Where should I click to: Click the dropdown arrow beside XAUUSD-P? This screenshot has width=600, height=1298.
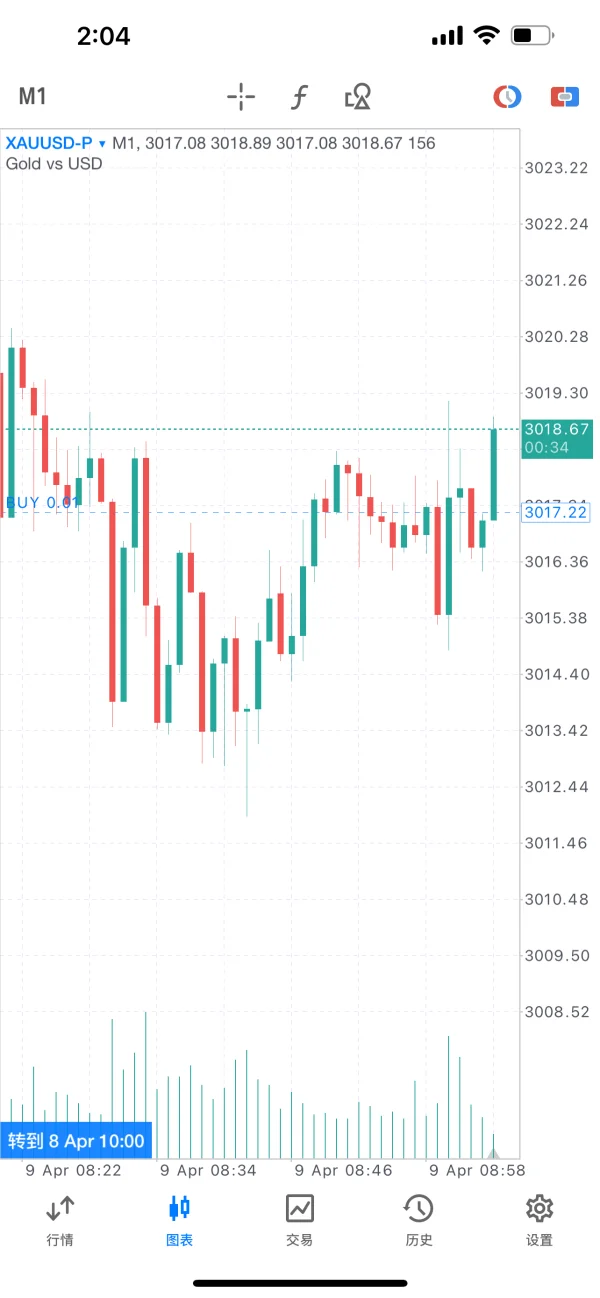101,144
